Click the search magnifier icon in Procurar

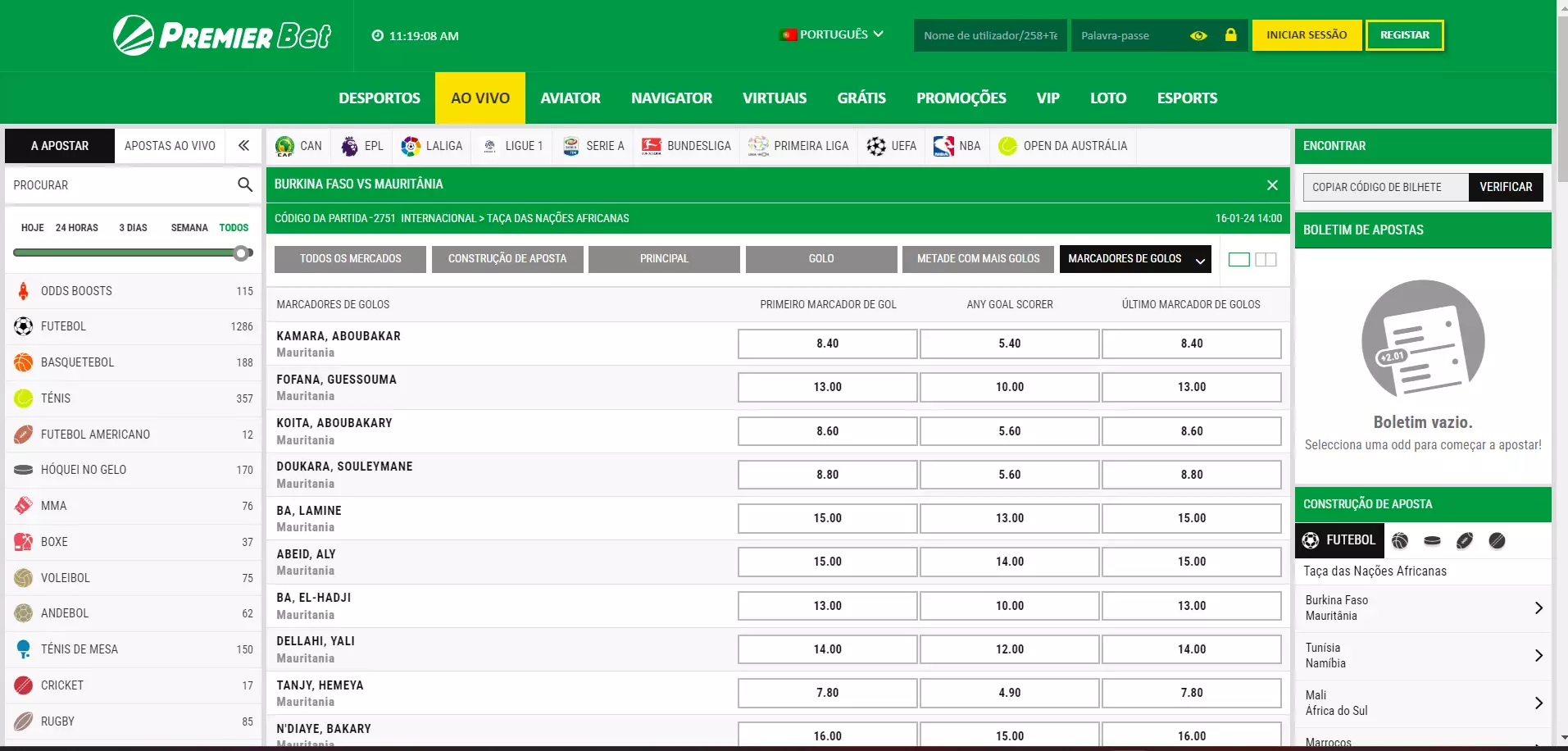244,184
